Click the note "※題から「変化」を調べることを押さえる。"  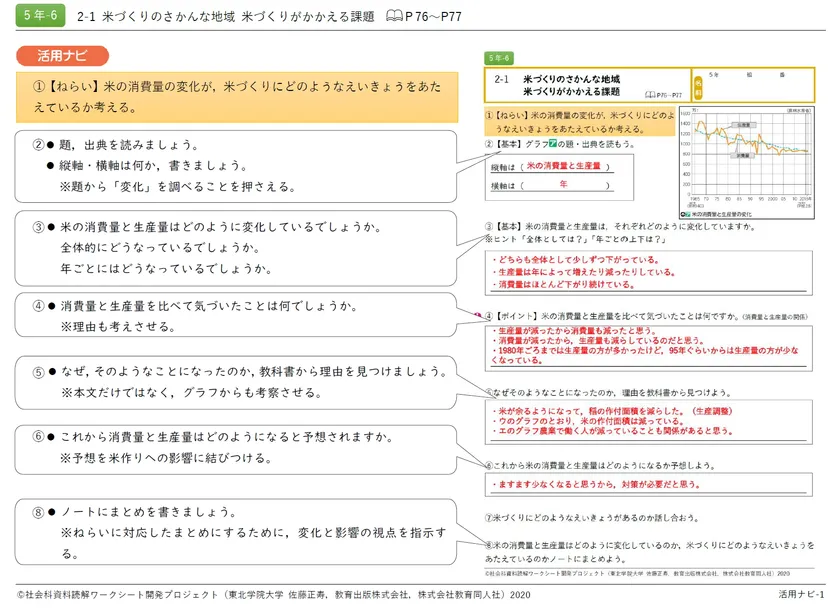tap(178, 187)
